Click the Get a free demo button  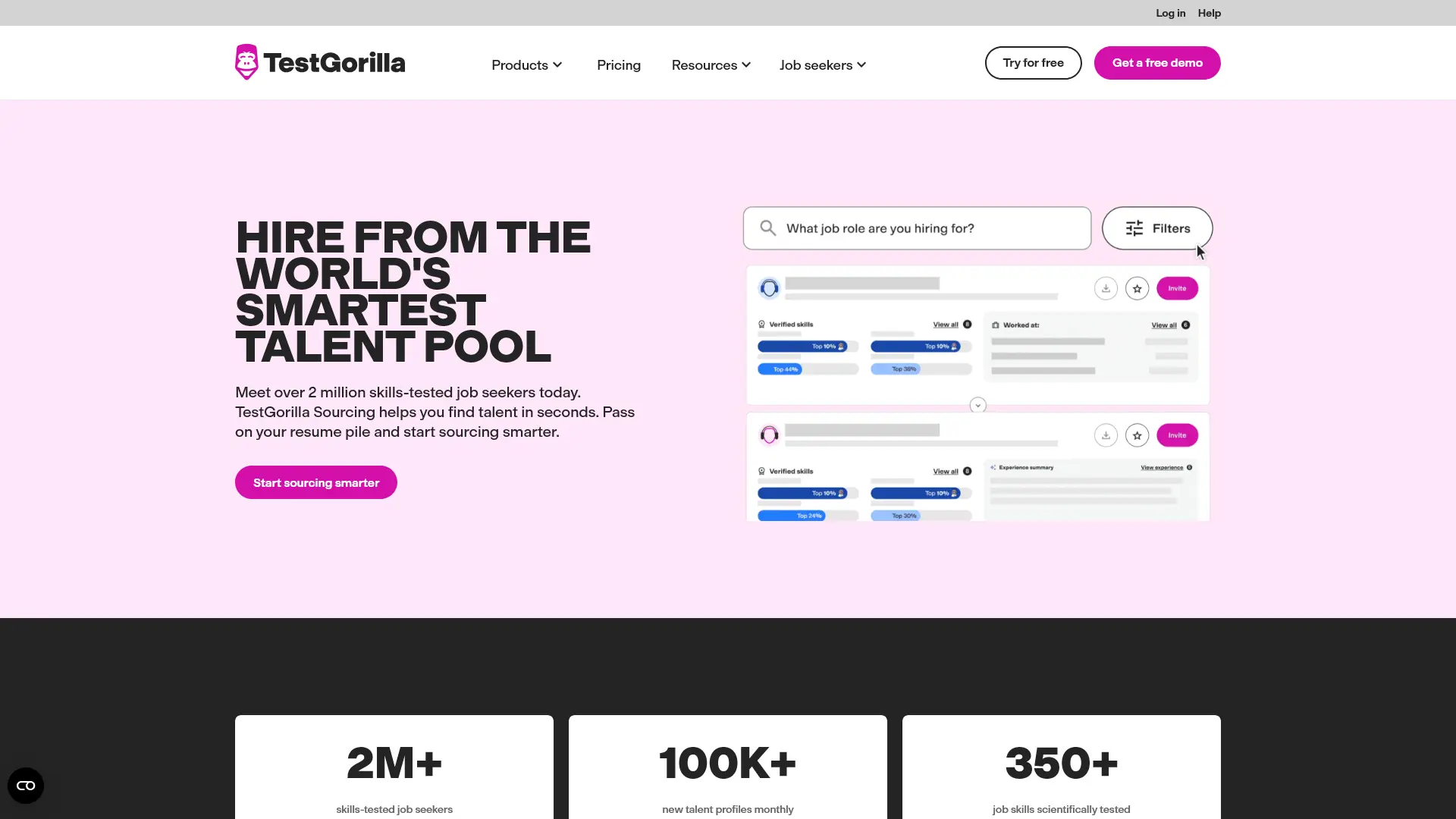(1157, 62)
